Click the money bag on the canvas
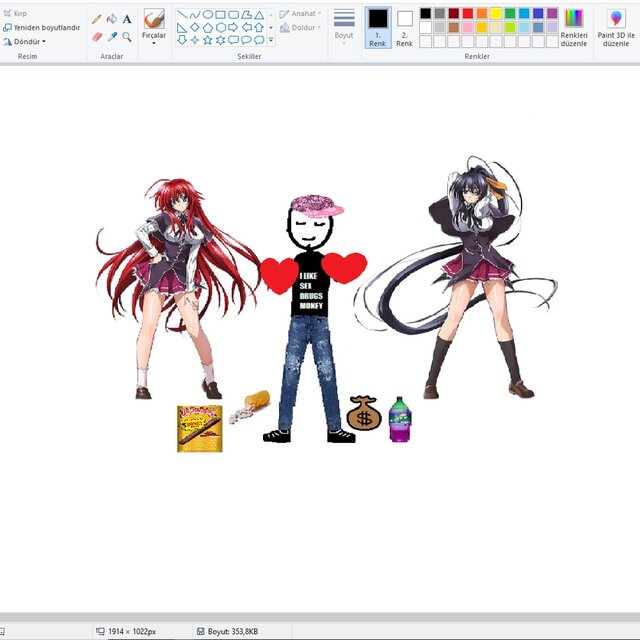This screenshot has height=640, width=640. coord(364,413)
